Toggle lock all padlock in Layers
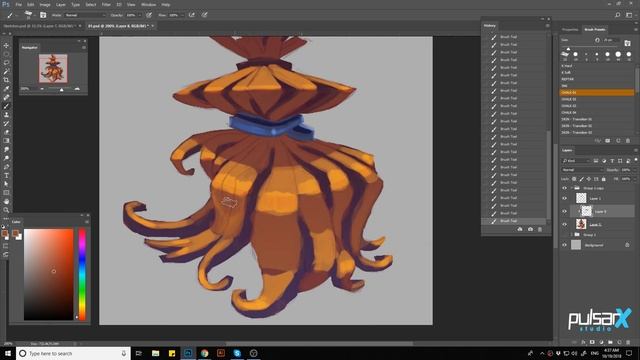The width and height of the screenshot is (640, 360). (604, 179)
